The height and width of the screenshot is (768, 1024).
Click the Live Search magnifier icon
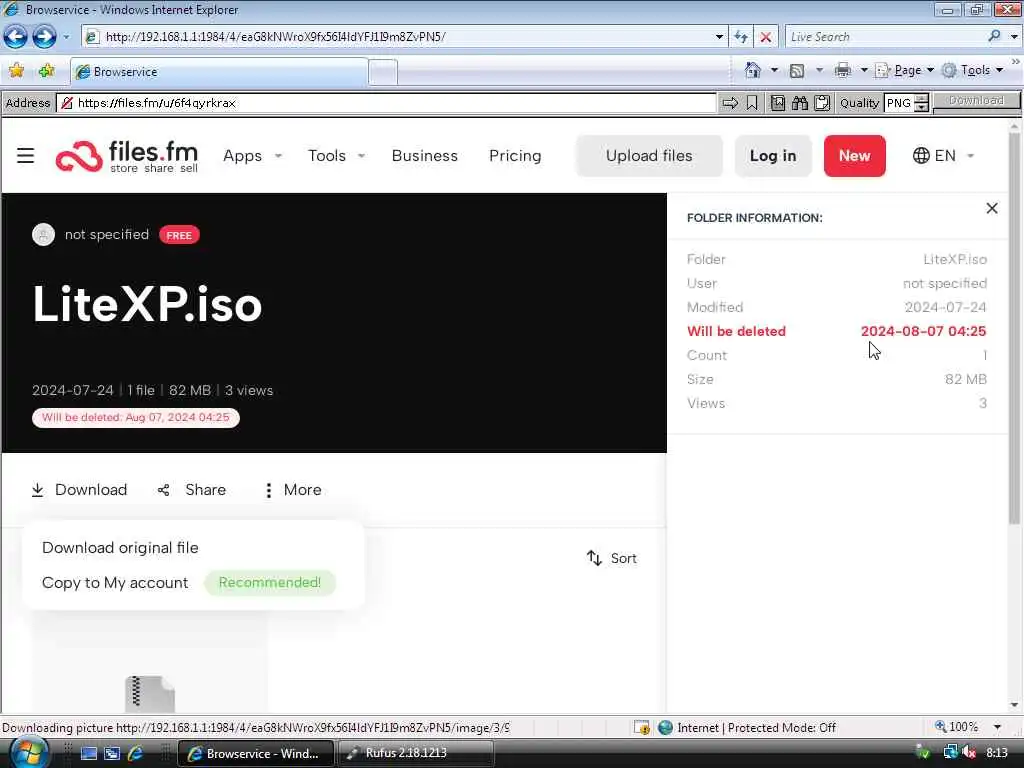click(x=994, y=37)
